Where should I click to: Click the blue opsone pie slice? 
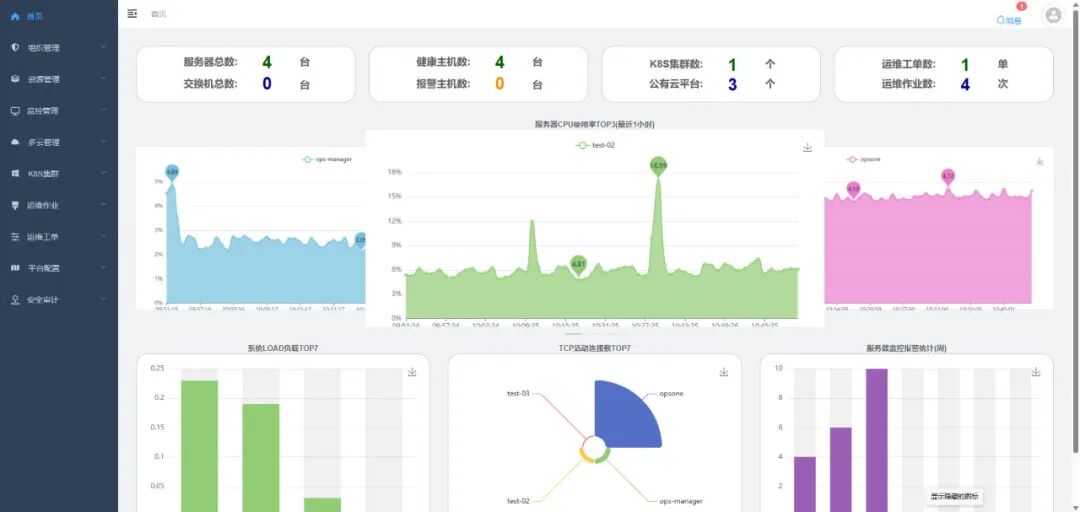(x=625, y=415)
